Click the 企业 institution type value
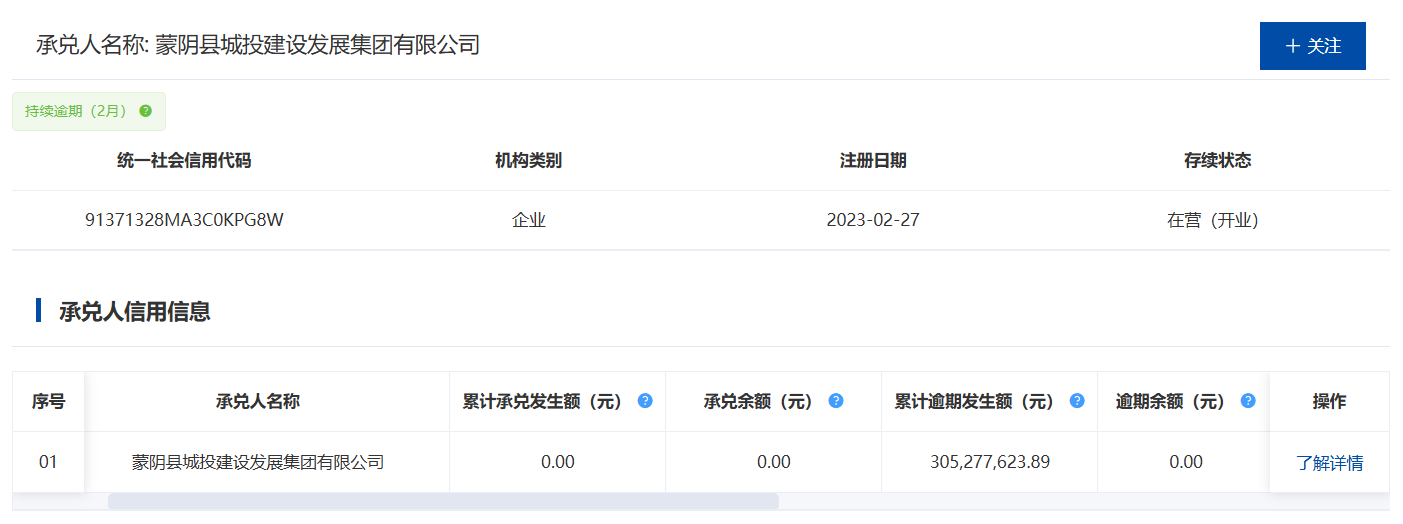Screen dimensions: 1403x524 529,220
